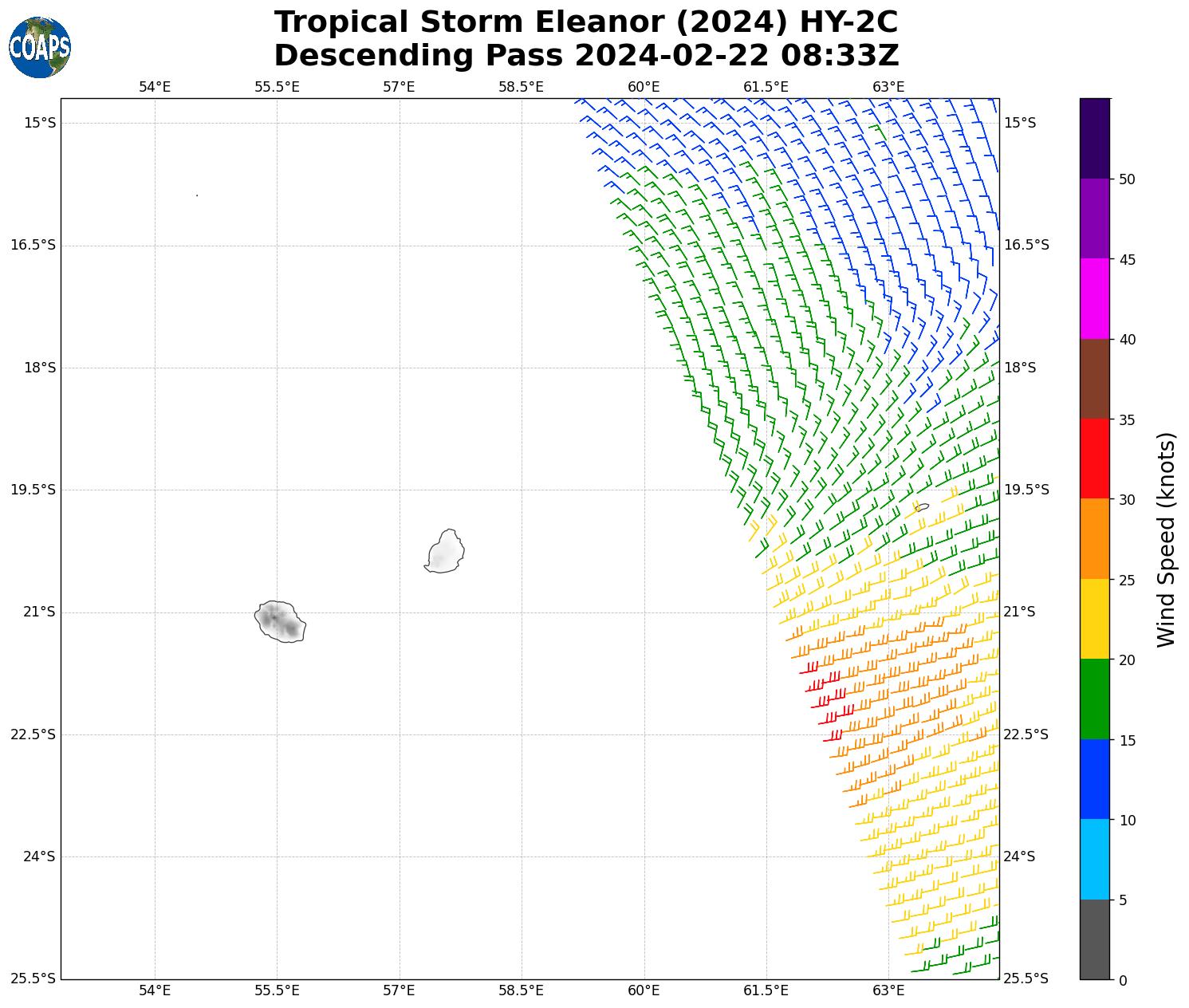Click the small Rodrigues island outline
The image size is (1189, 1008).
(922, 507)
